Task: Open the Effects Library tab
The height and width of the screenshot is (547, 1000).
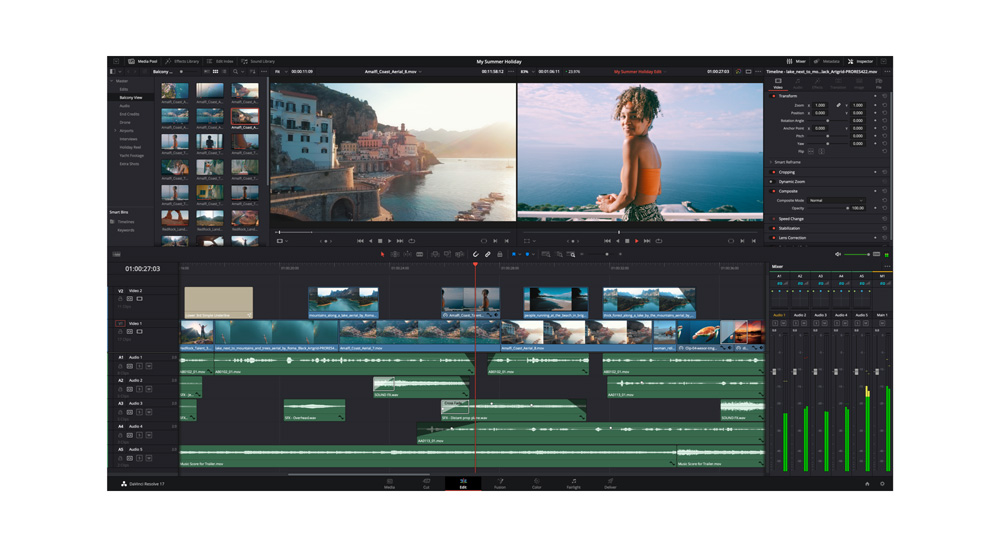Action: pos(183,62)
